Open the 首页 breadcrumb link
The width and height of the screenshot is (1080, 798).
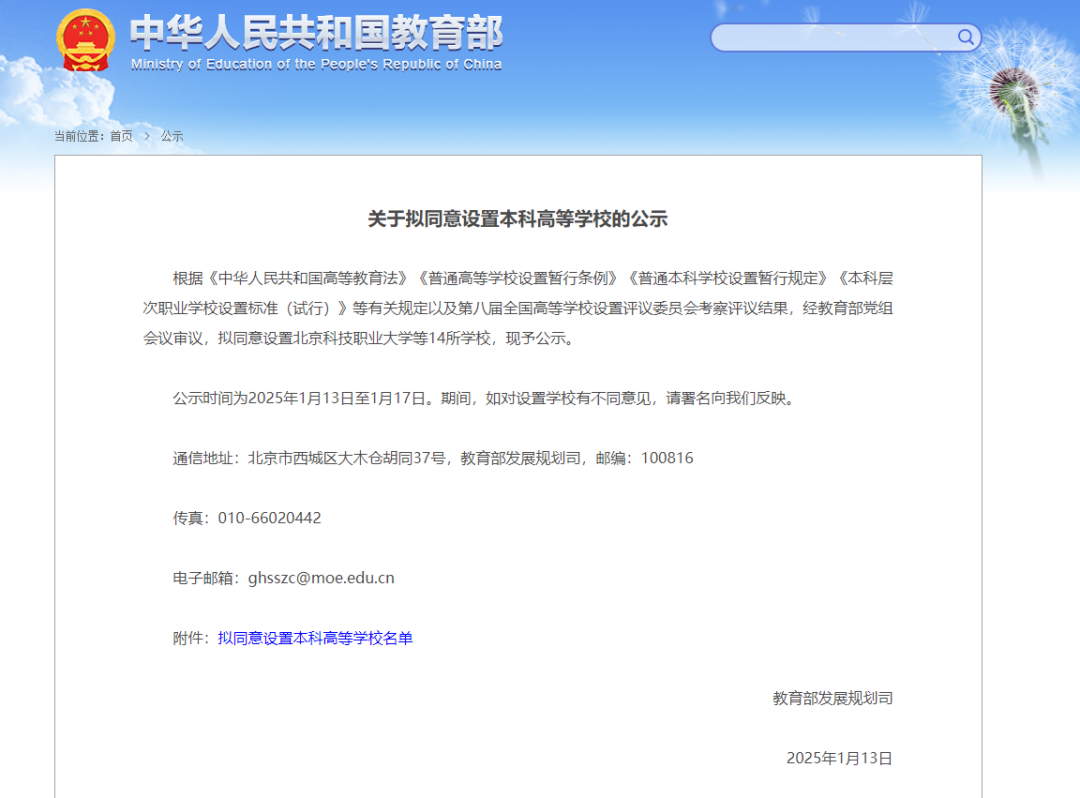[121, 136]
